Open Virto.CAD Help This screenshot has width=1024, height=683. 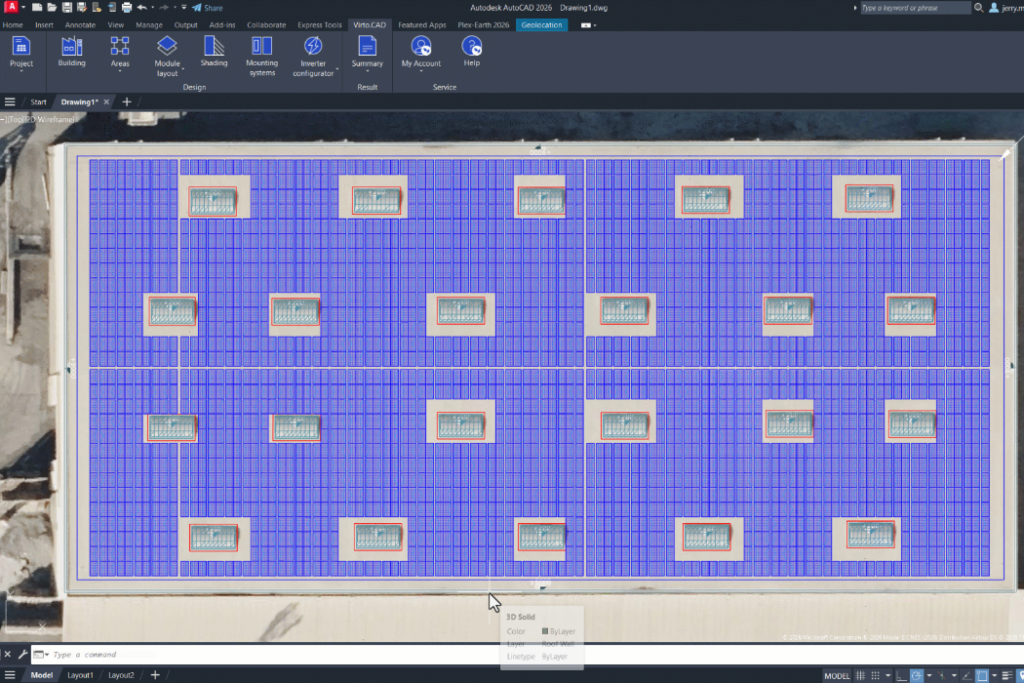point(472,52)
